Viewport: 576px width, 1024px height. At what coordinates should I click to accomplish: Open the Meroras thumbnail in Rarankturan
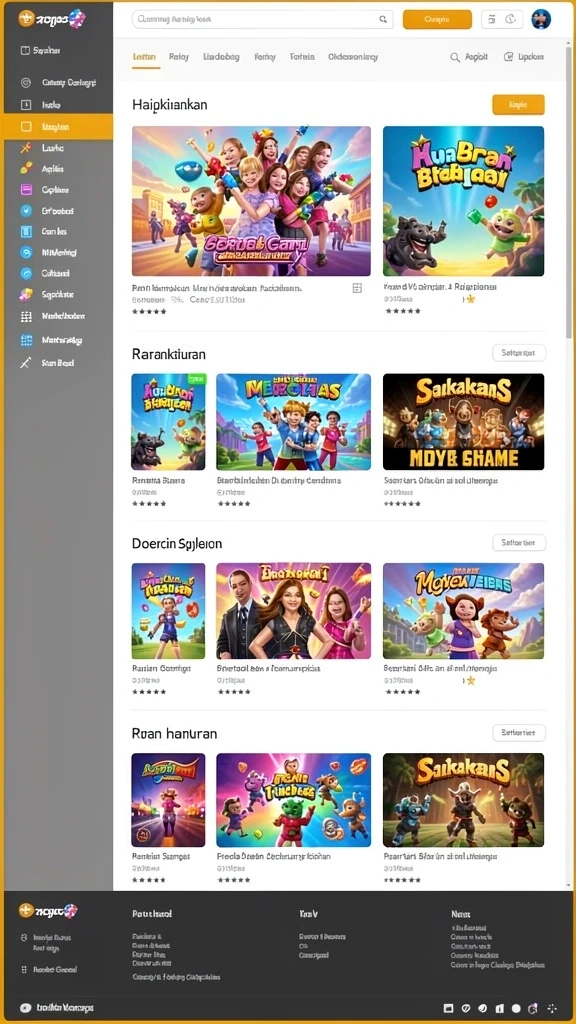[293, 422]
